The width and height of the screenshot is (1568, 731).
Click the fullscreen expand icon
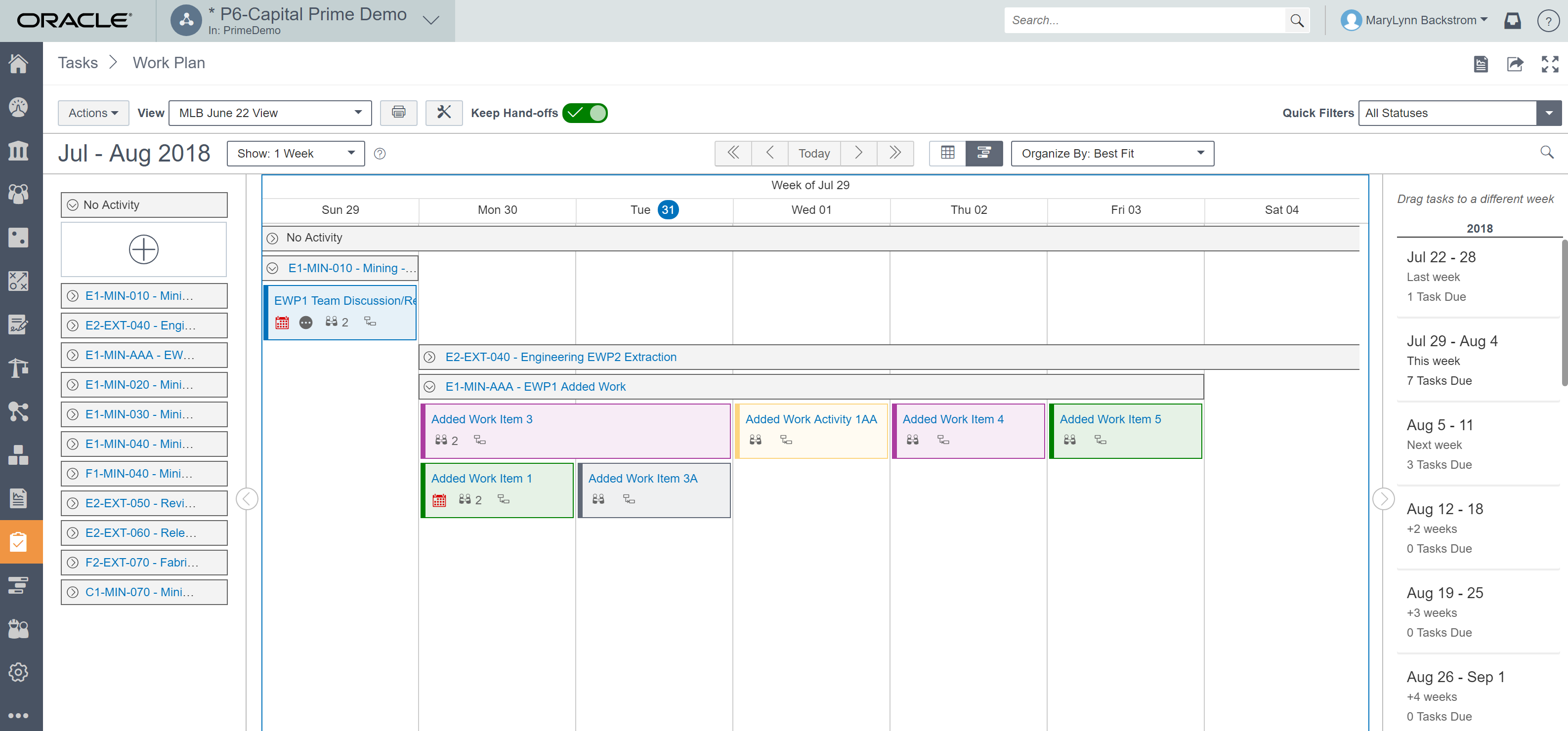coord(1550,64)
